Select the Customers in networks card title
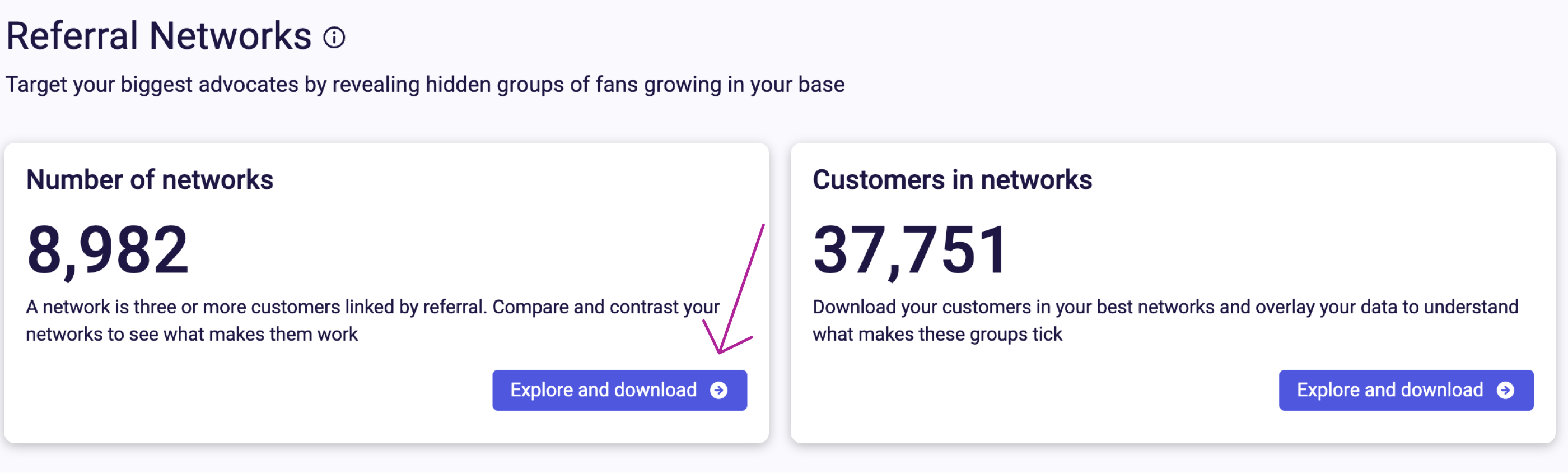The image size is (1568, 473). (x=952, y=180)
